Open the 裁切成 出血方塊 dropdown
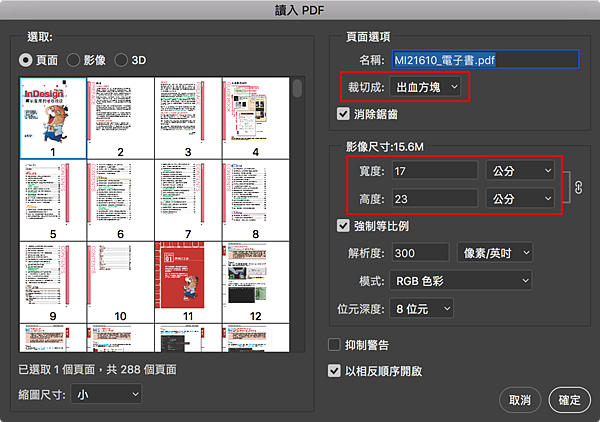 click(425, 87)
